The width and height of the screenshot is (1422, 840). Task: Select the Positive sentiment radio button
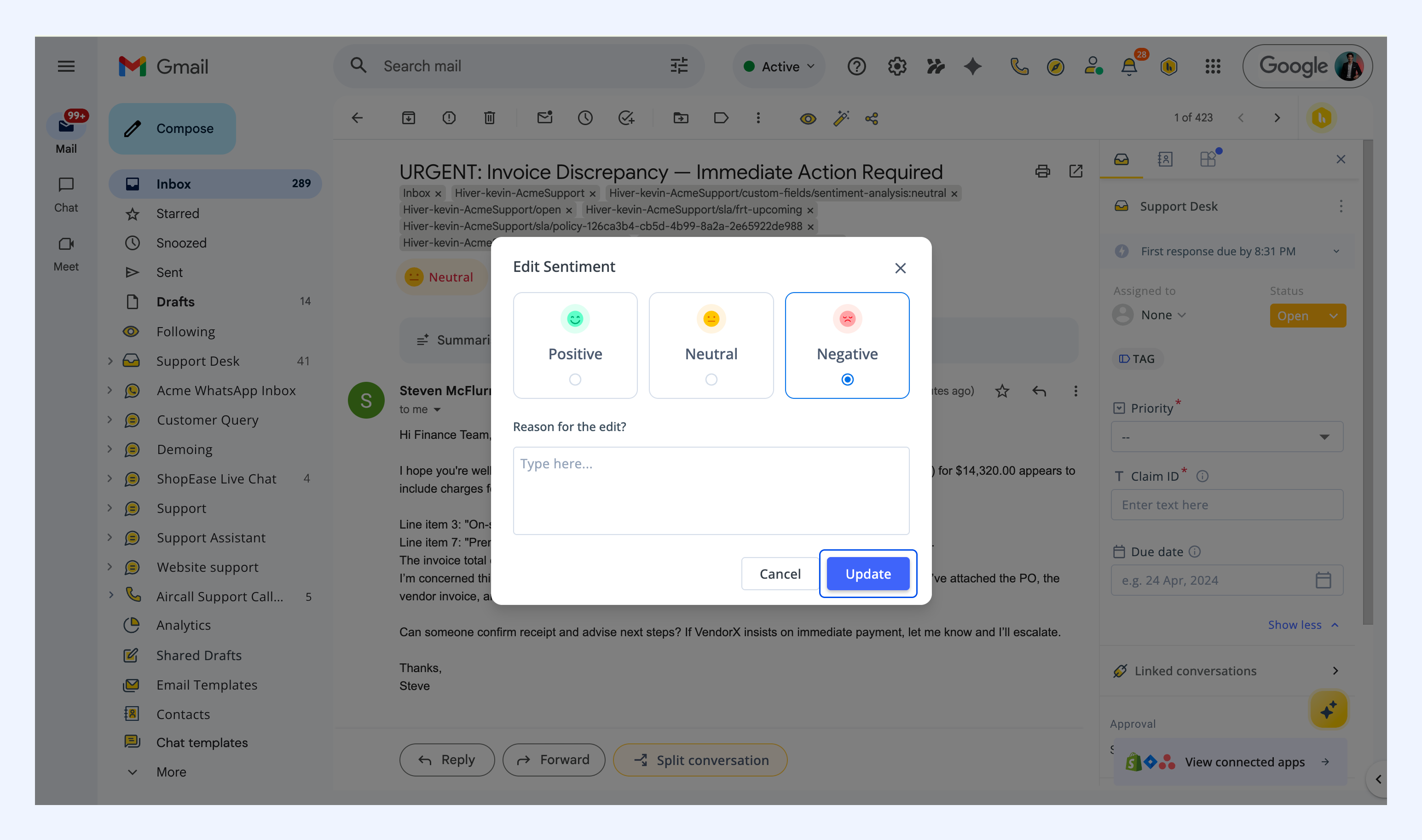click(x=575, y=379)
